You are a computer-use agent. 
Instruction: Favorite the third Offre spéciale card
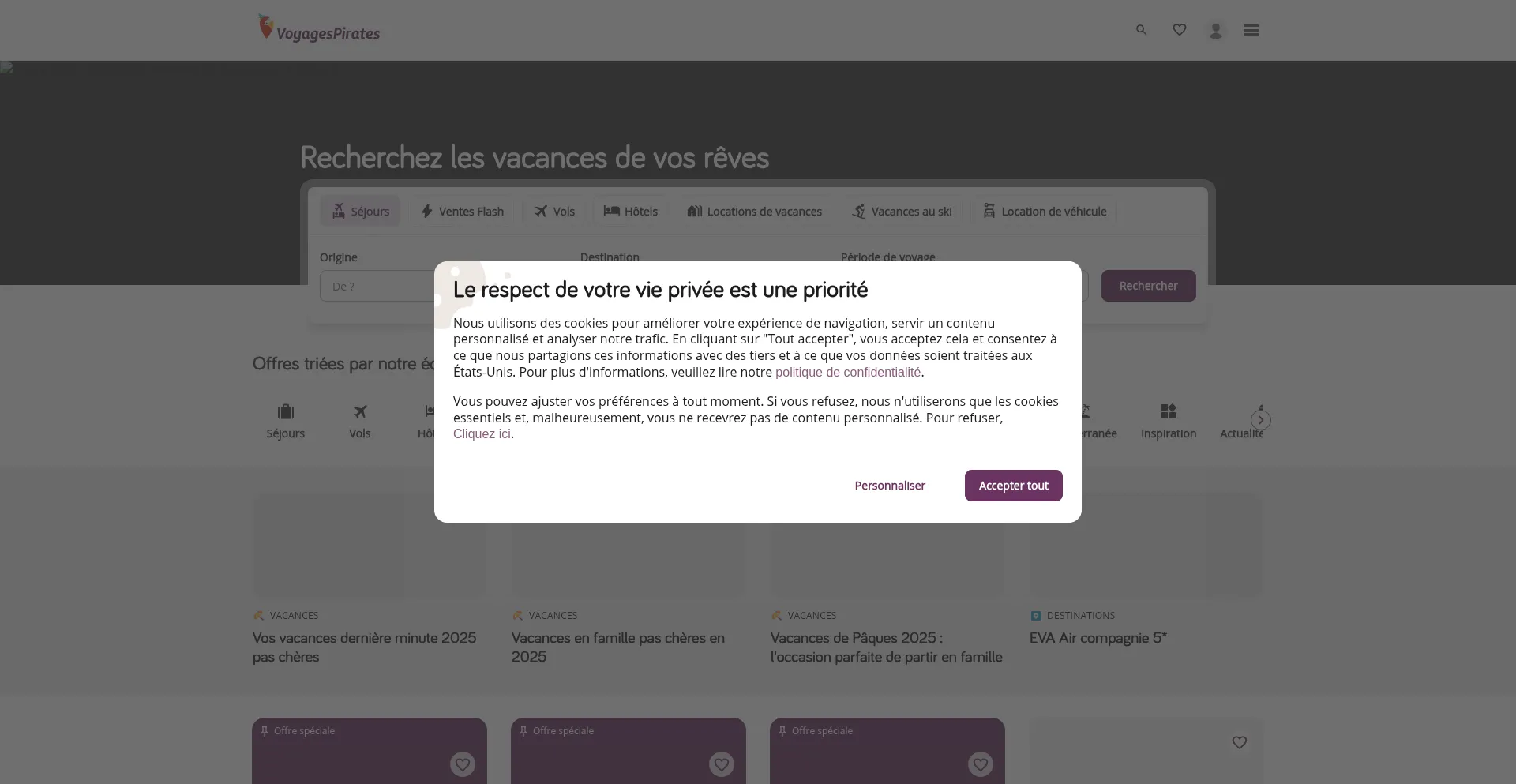point(981,764)
